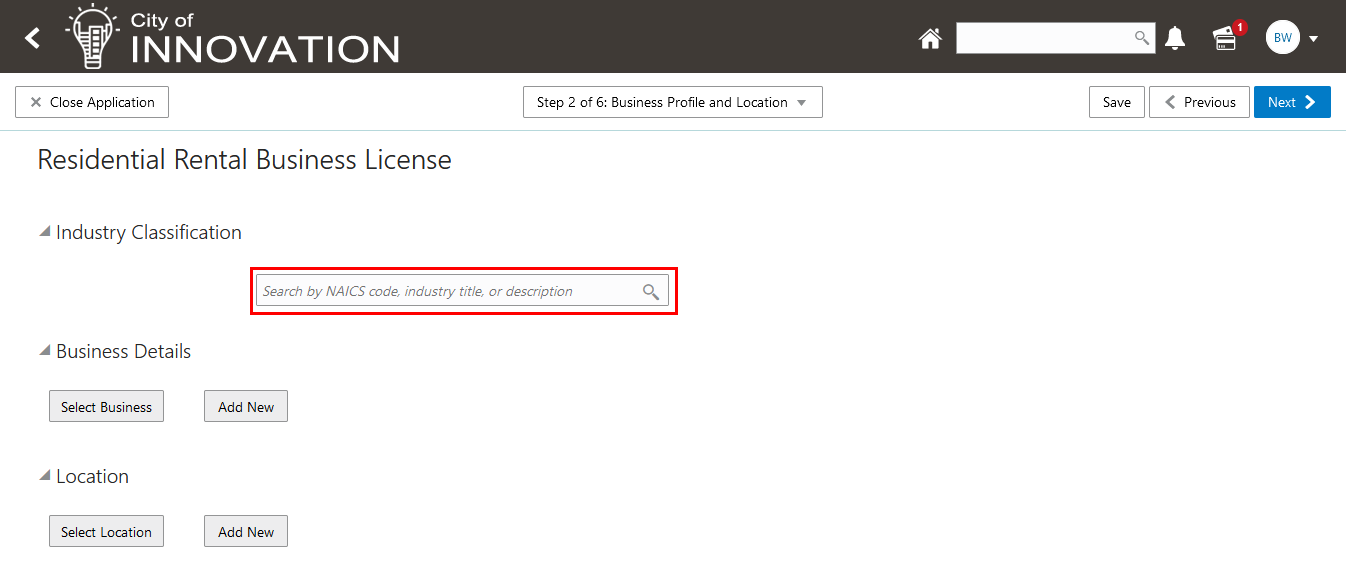Click the header global search field

click(1043, 38)
